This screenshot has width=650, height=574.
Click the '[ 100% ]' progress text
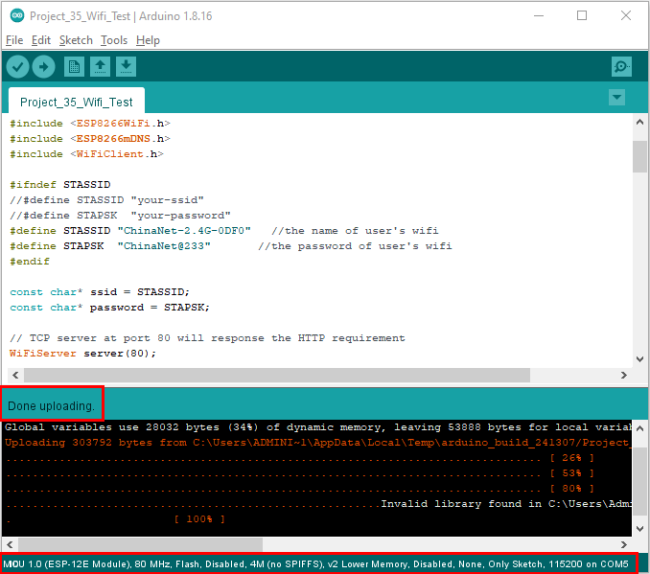click(x=199, y=519)
